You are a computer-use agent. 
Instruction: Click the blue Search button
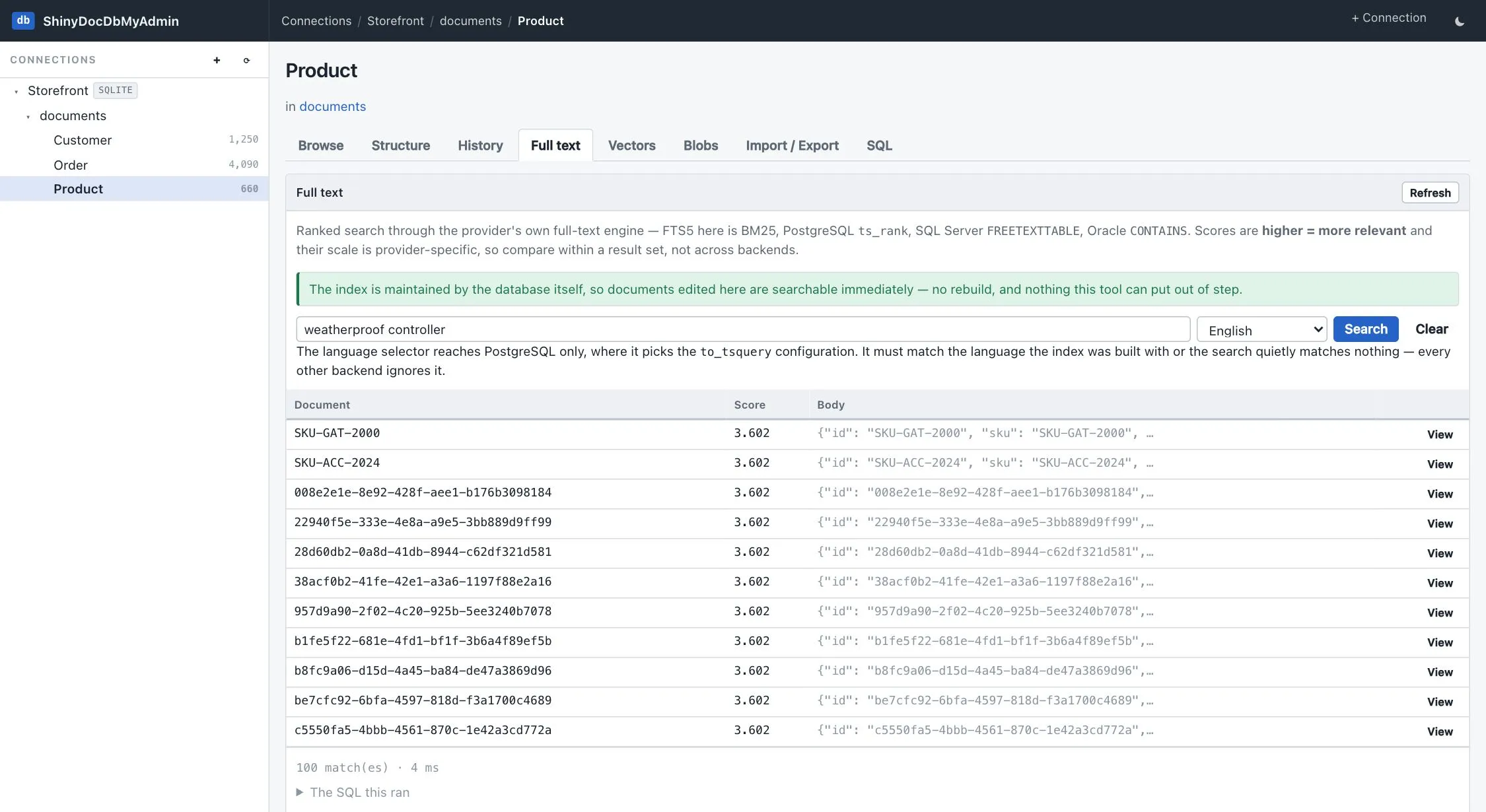[x=1366, y=329]
